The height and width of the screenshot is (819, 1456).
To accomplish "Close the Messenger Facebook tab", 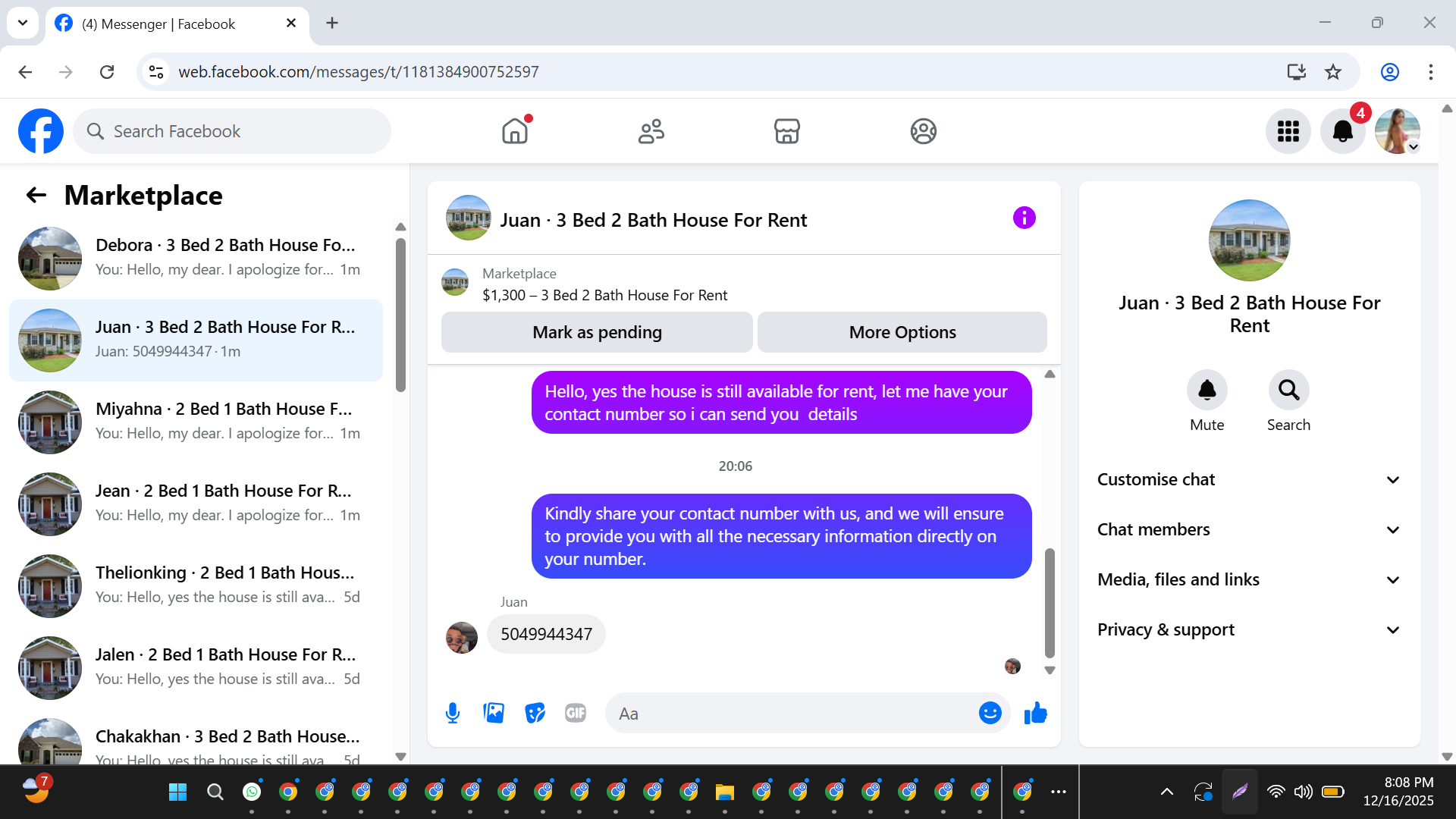I will [x=291, y=24].
